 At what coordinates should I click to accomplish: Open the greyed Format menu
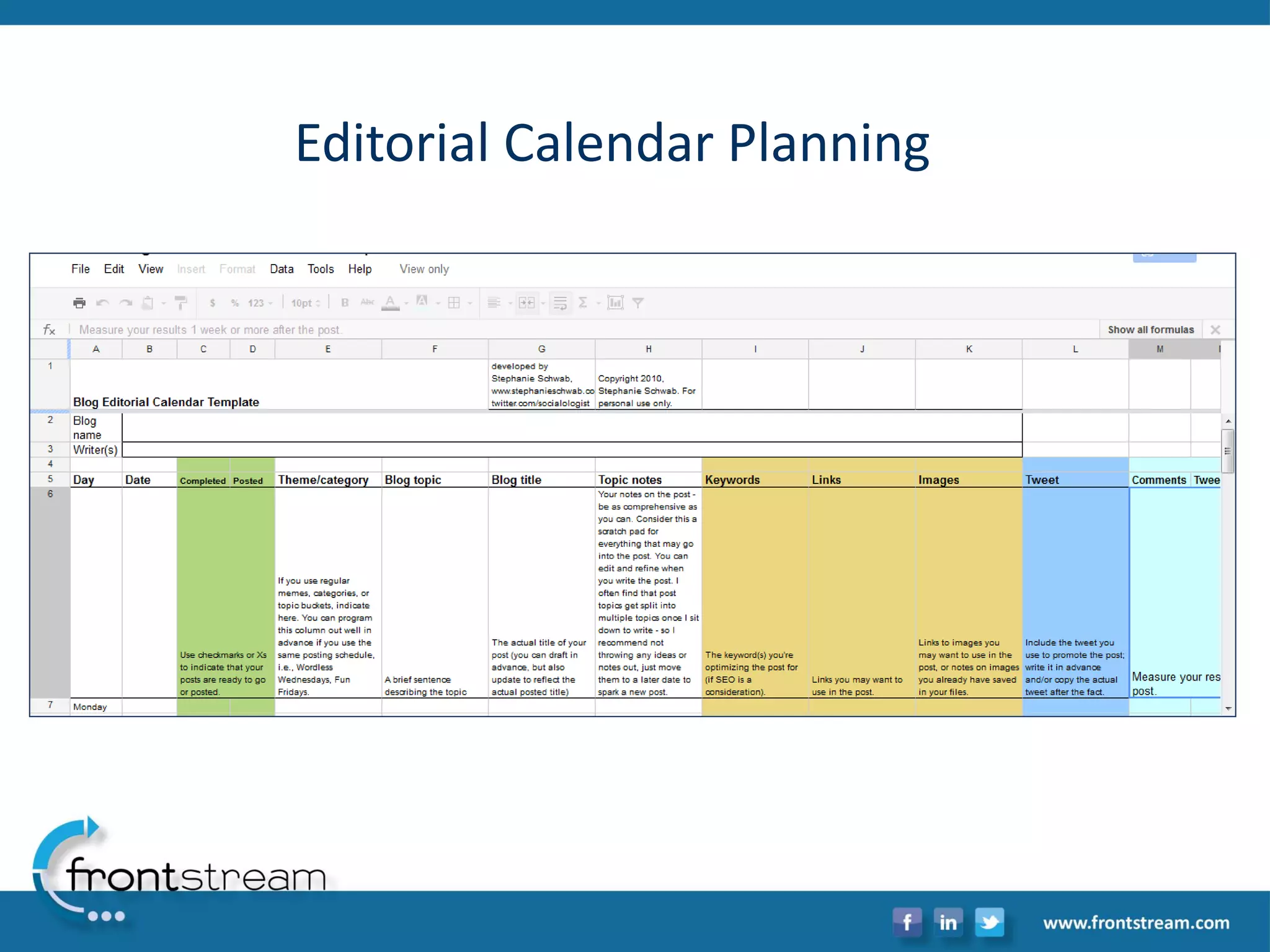point(238,269)
